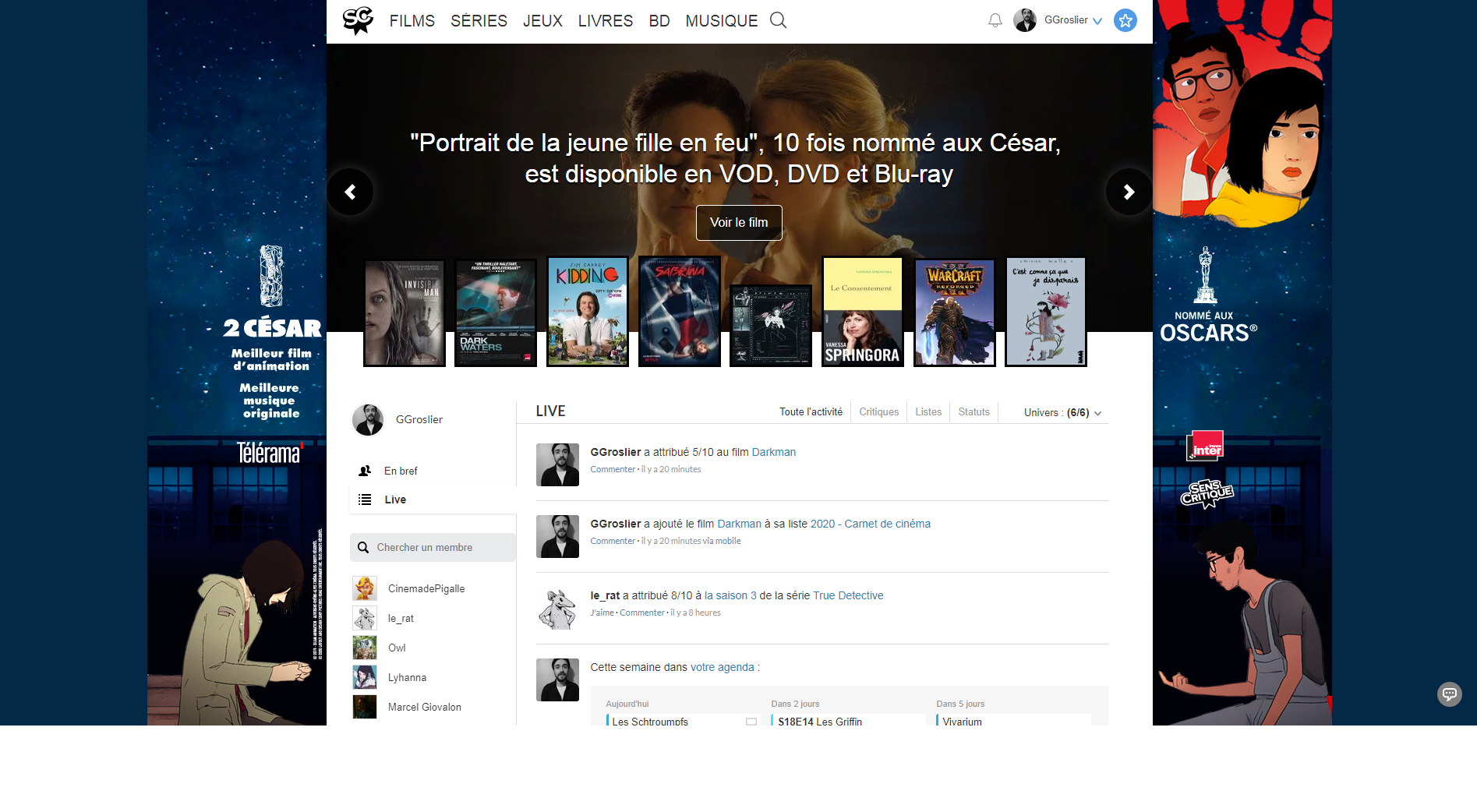This screenshot has height=812, width=1477.
Task: Open the Univers (6/6) filter dropdown
Action: [1062, 412]
